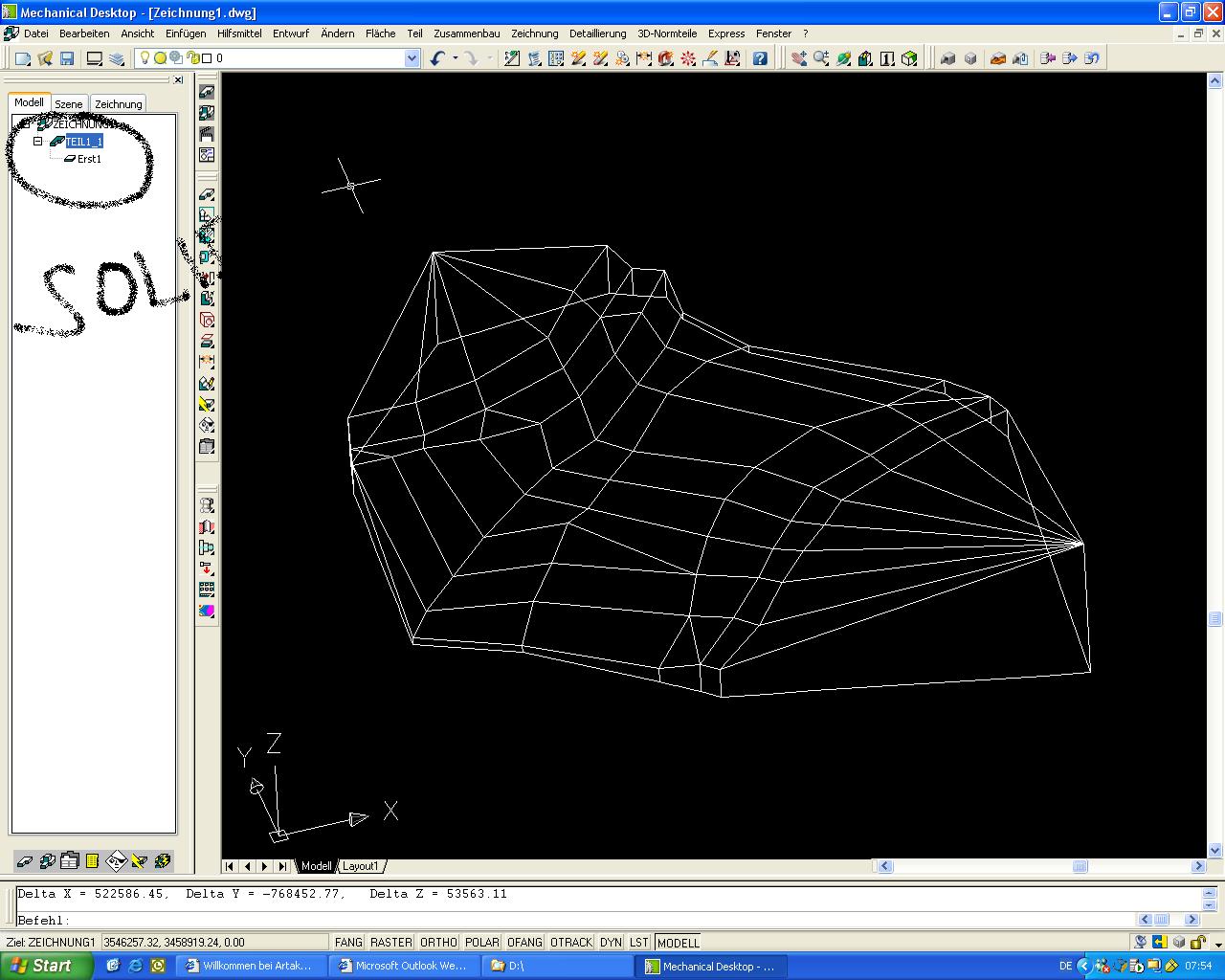This screenshot has width=1225, height=980.
Task: Click the shaded green cube view icon
Action: point(909,58)
